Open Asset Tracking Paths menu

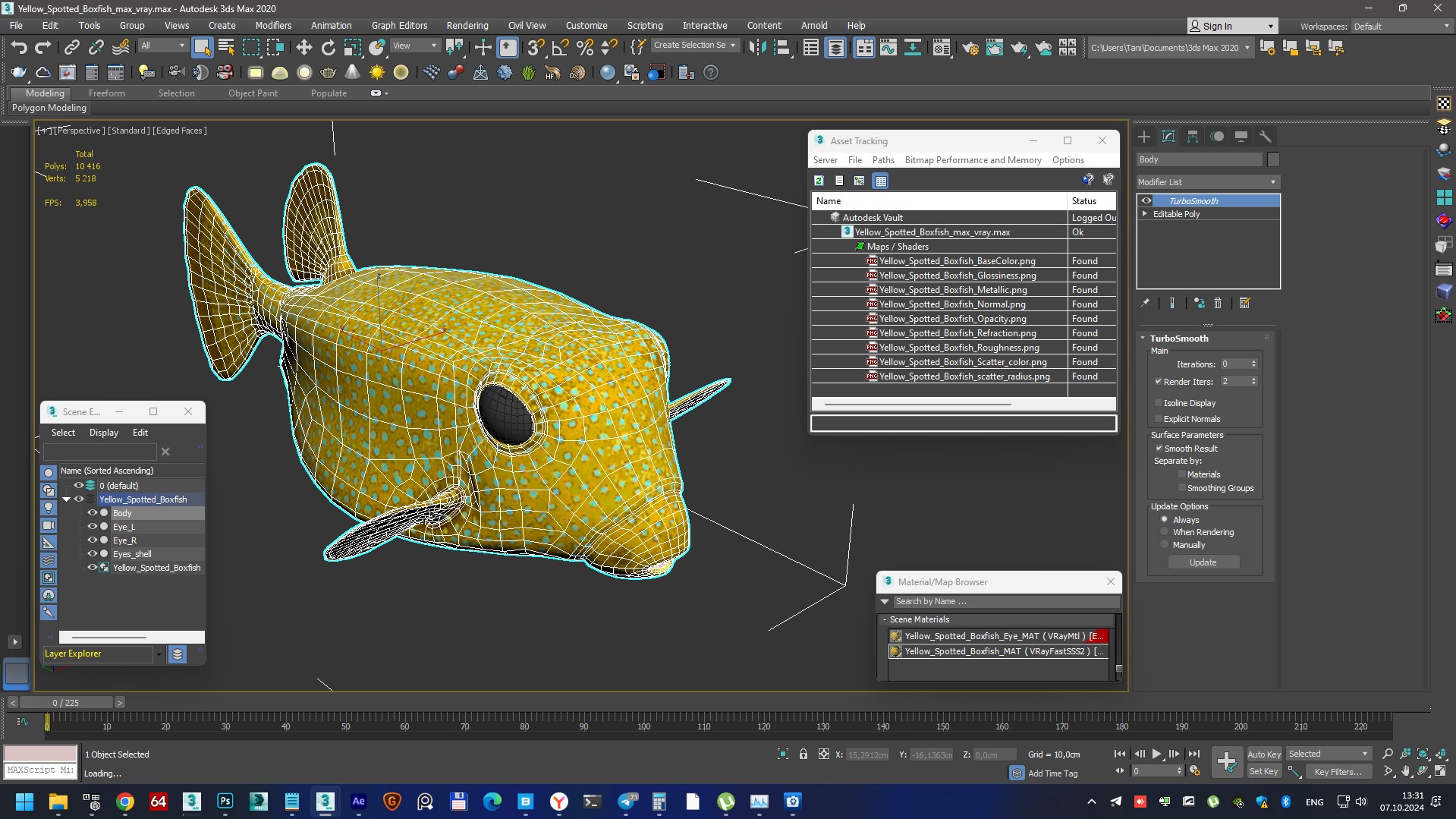pos(883,160)
